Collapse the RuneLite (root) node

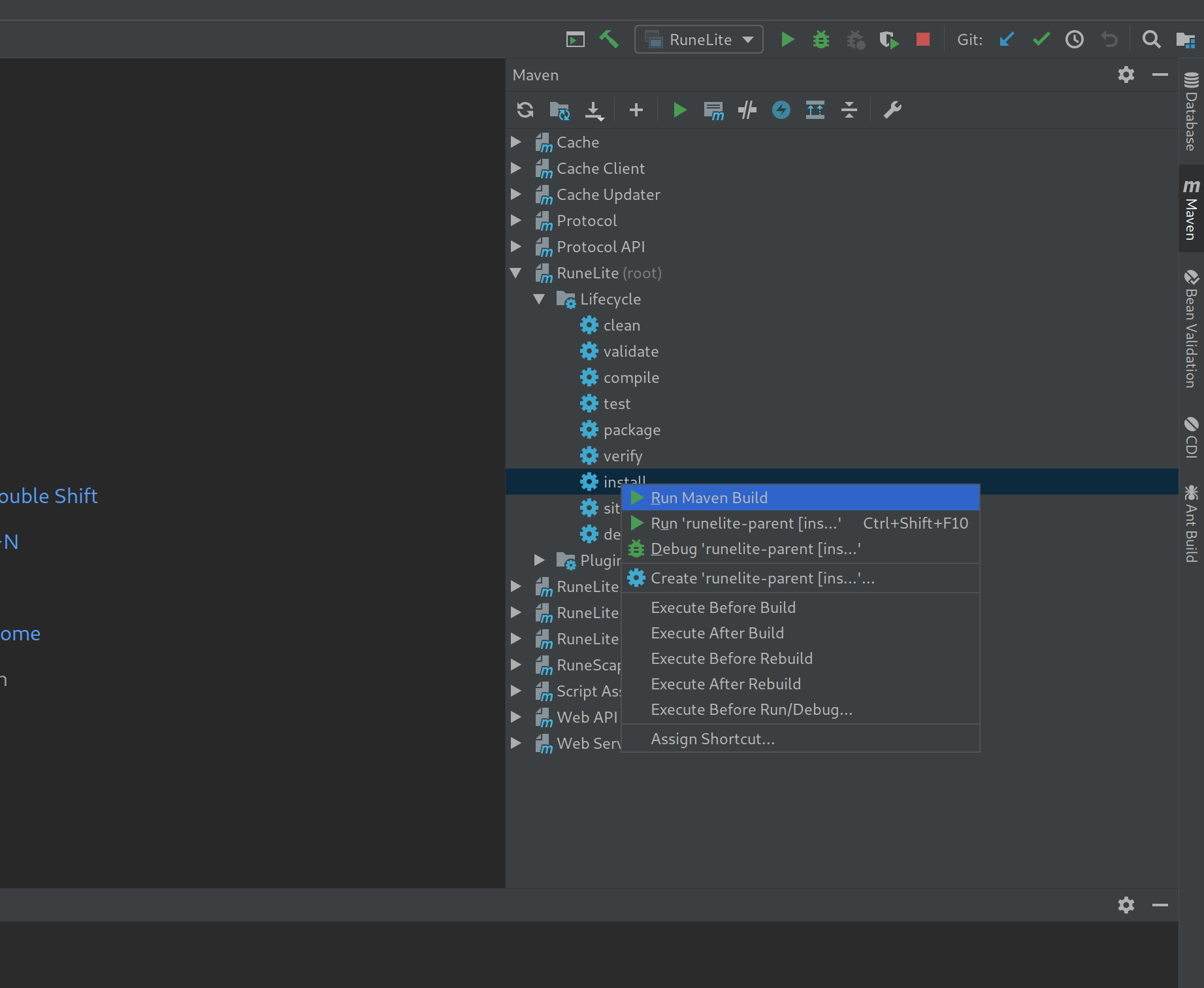(x=516, y=272)
